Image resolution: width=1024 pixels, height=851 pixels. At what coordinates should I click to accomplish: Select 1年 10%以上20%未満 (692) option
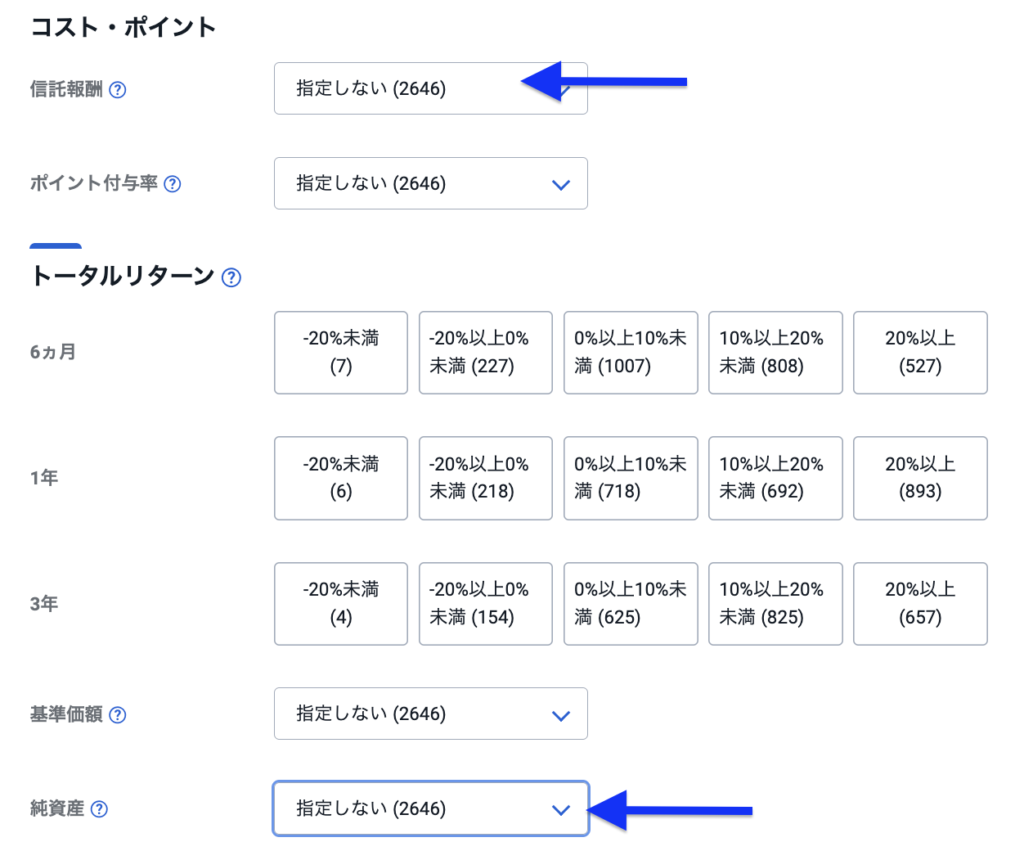point(775,478)
